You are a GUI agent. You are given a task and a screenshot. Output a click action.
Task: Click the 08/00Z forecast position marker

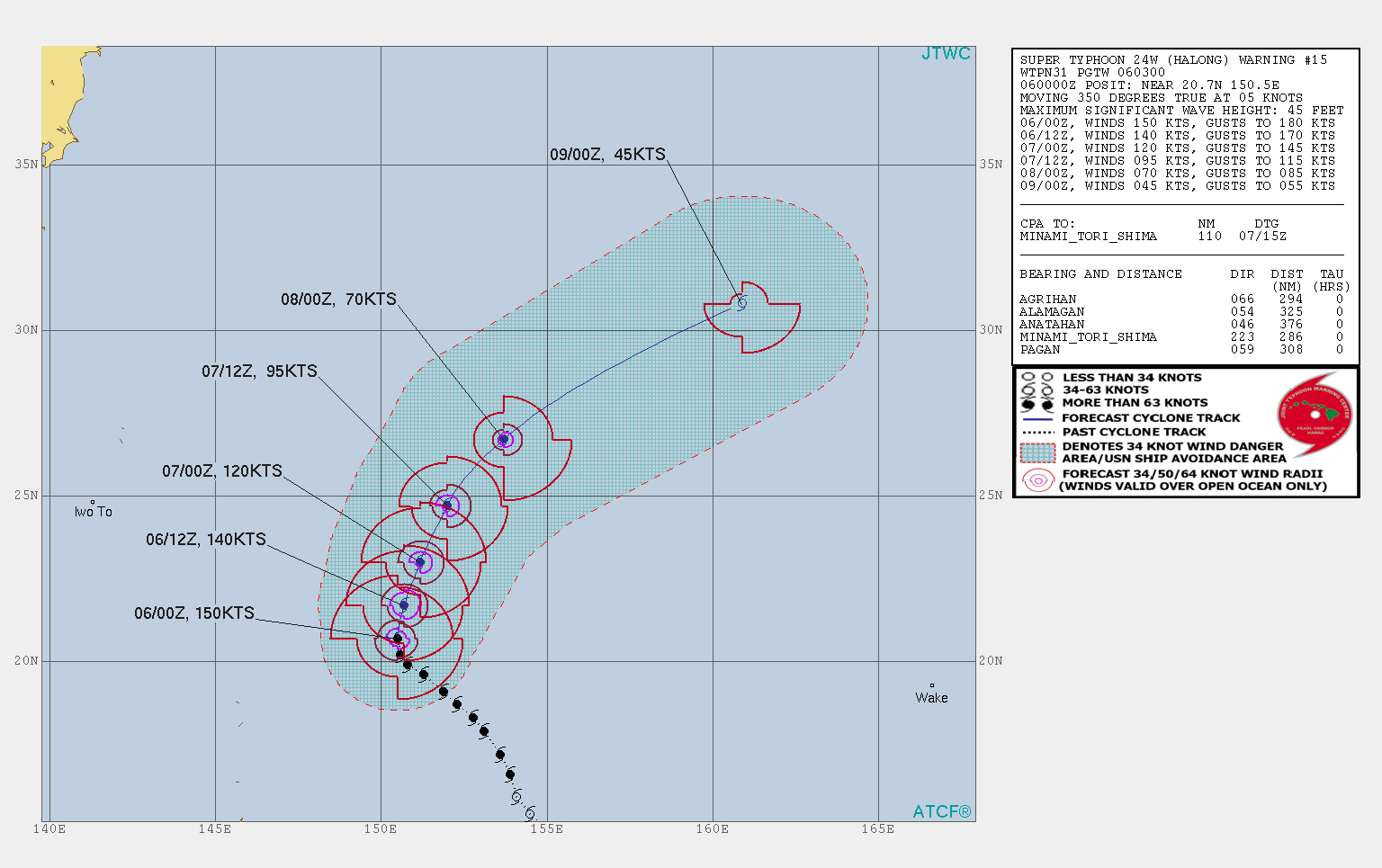point(504,439)
